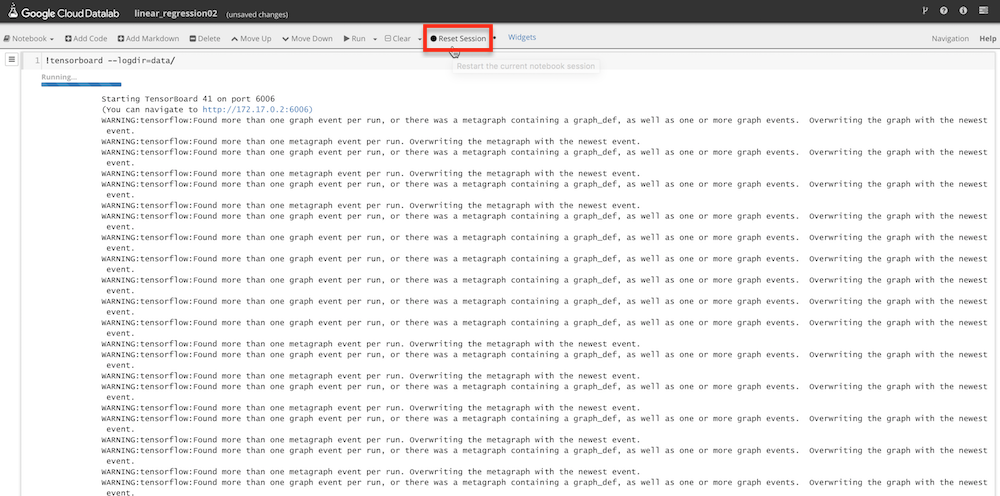Screen dimensions: 1000x496
Task: Run the current cell
Action: click(x=355, y=39)
